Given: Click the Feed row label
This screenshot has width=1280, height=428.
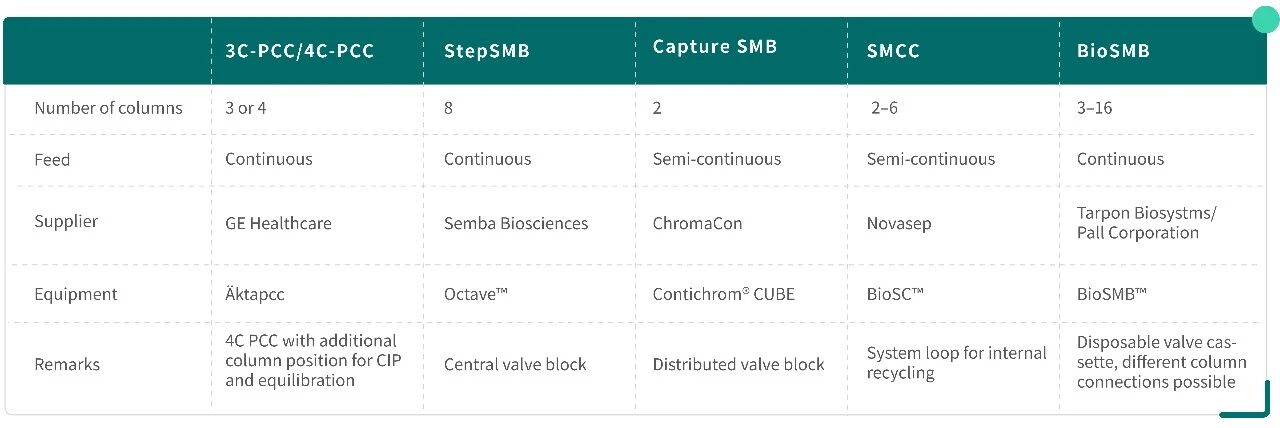Looking at the screenshot, I should click(x=52, y=159).
